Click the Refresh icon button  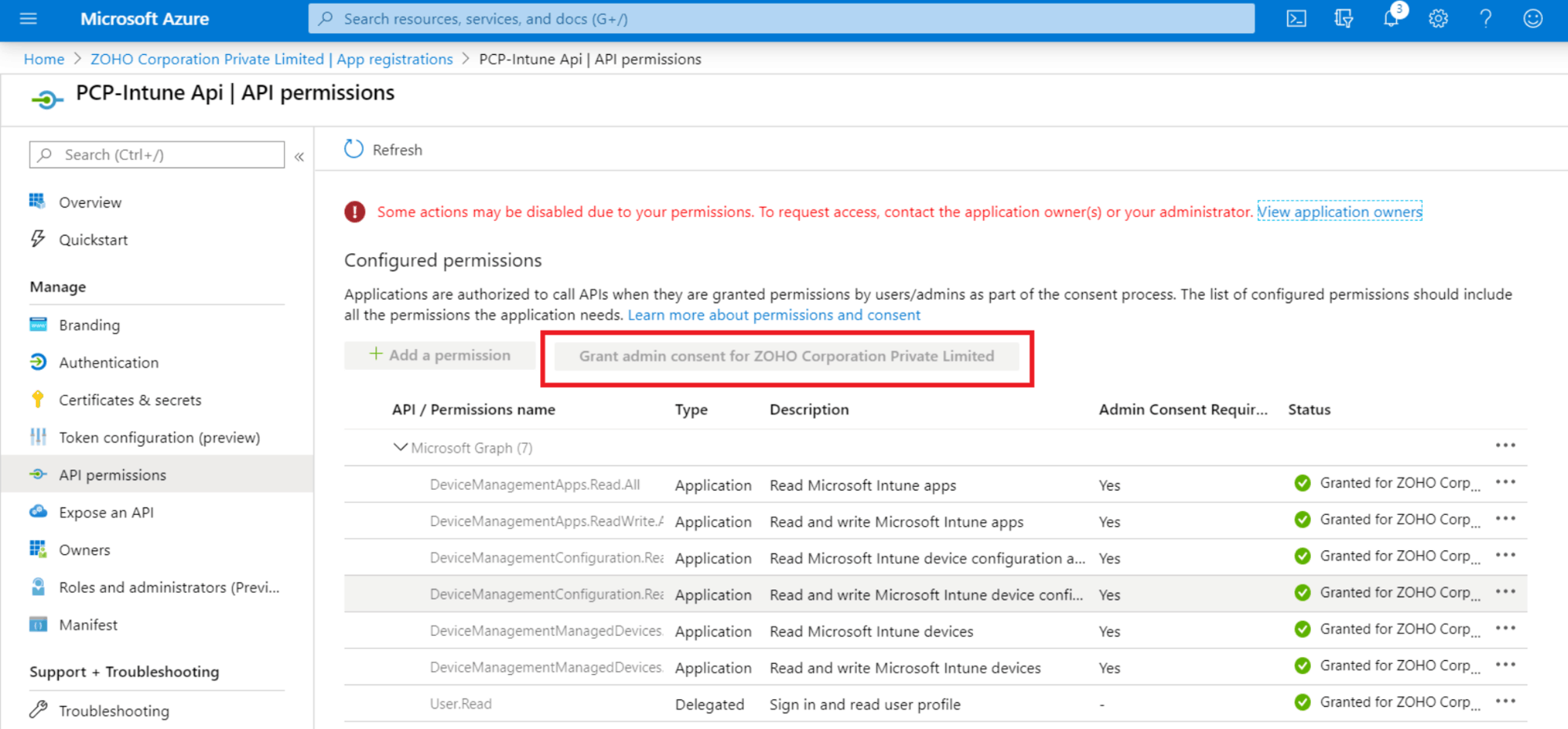coord(383,149)
